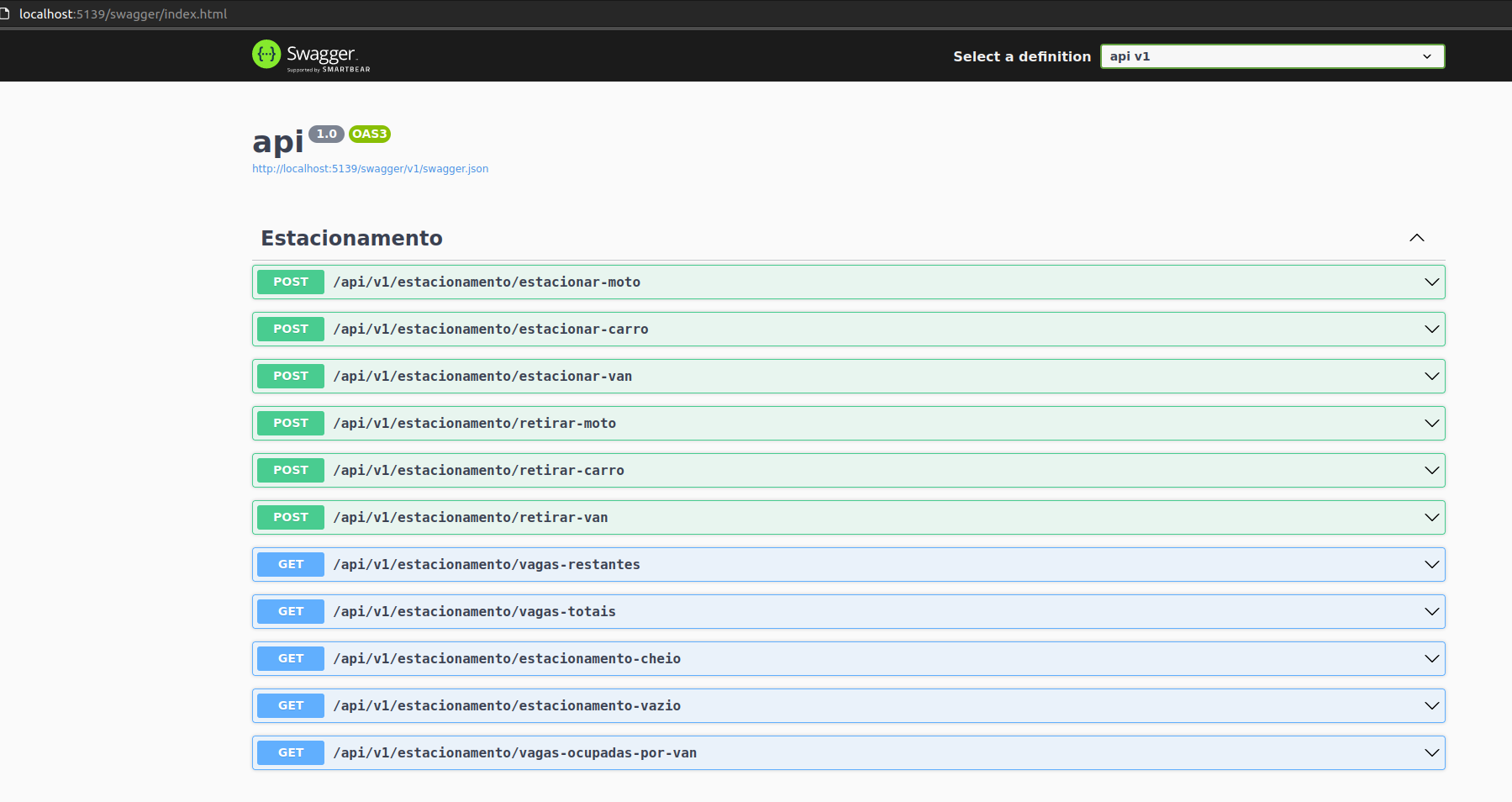The width and height of the screenshot is (1512, 802).
Task: Expand the estacionar-moto endpoint chevron
Action: pyautogui.click(x=1432, y=282)
